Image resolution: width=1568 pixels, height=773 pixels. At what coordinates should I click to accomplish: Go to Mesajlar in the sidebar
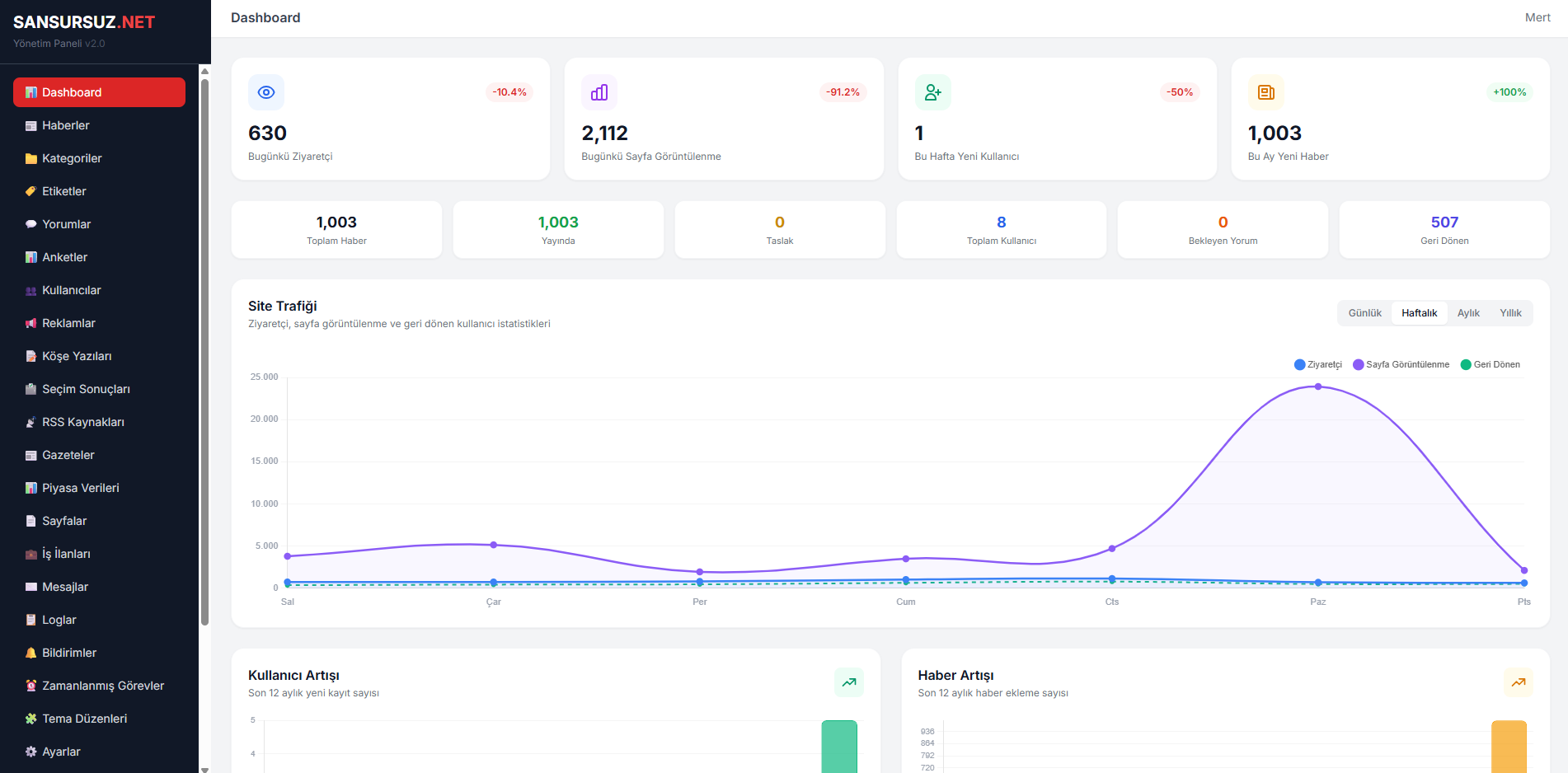99,587
